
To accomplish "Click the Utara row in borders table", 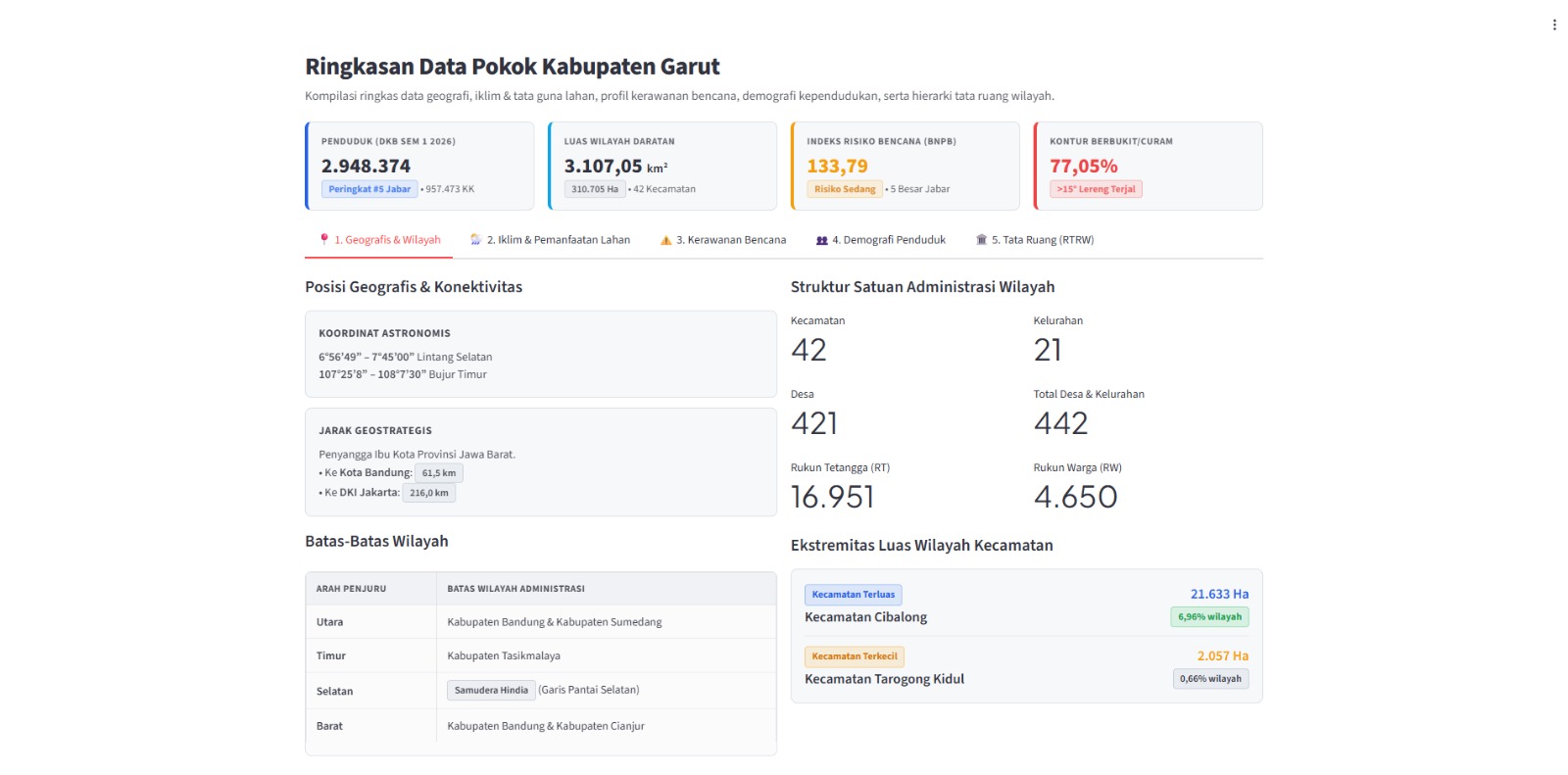I will 541,622.
